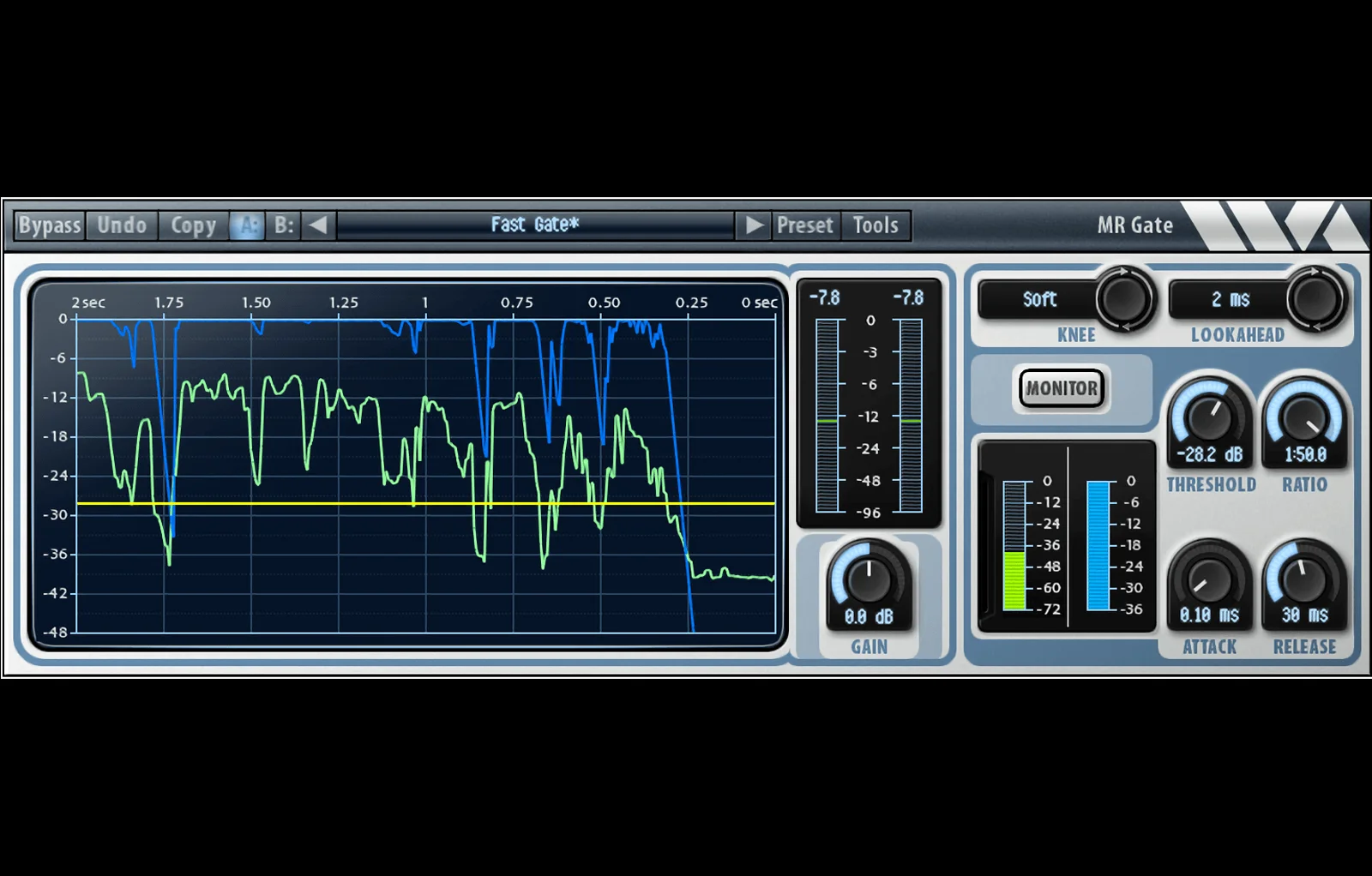The height and width of the screenshot is (876, 1372).
Task: Click the Lookahead selector knob
Action: 1315,299
